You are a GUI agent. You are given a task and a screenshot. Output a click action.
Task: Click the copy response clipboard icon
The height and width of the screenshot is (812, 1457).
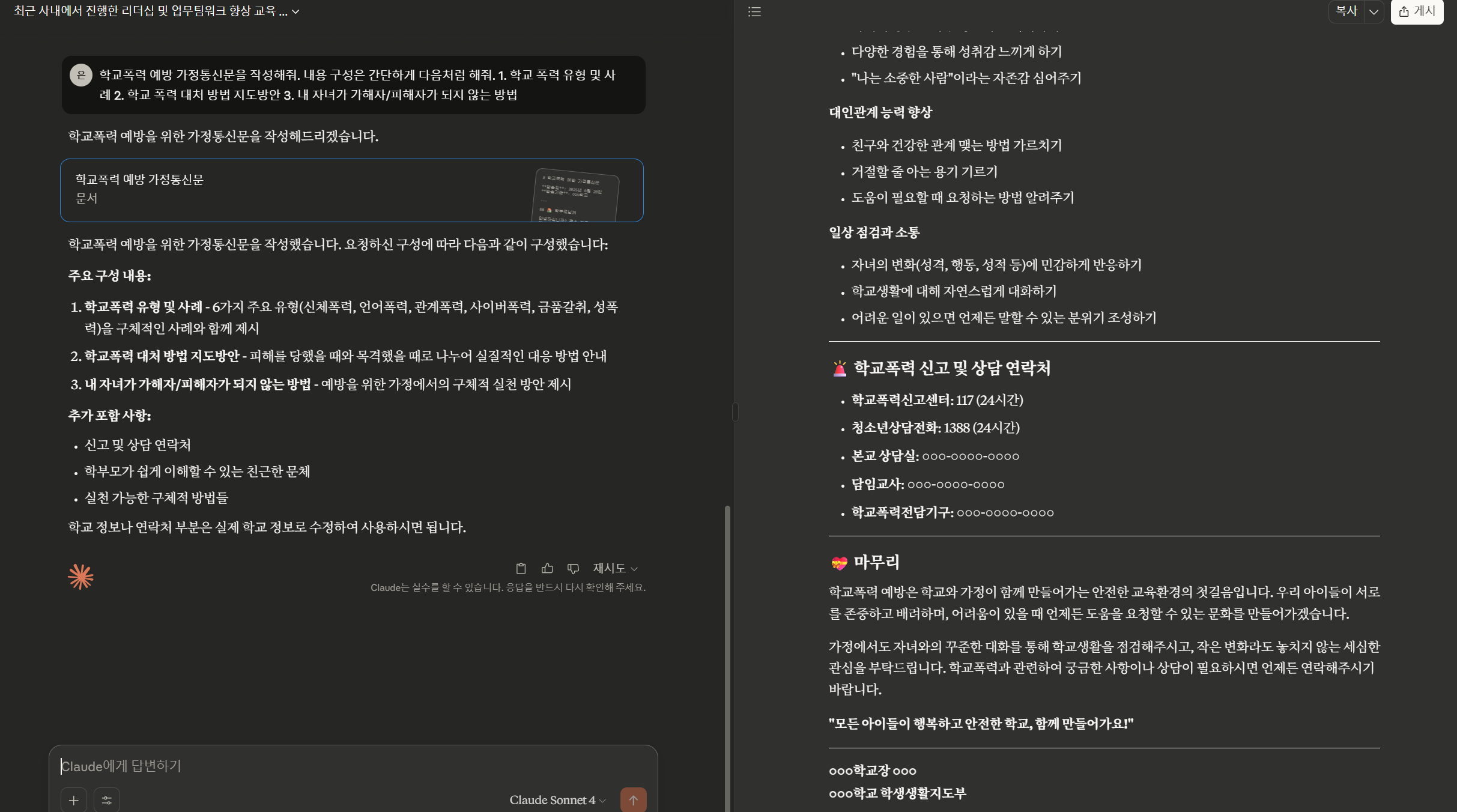point(521,568)
